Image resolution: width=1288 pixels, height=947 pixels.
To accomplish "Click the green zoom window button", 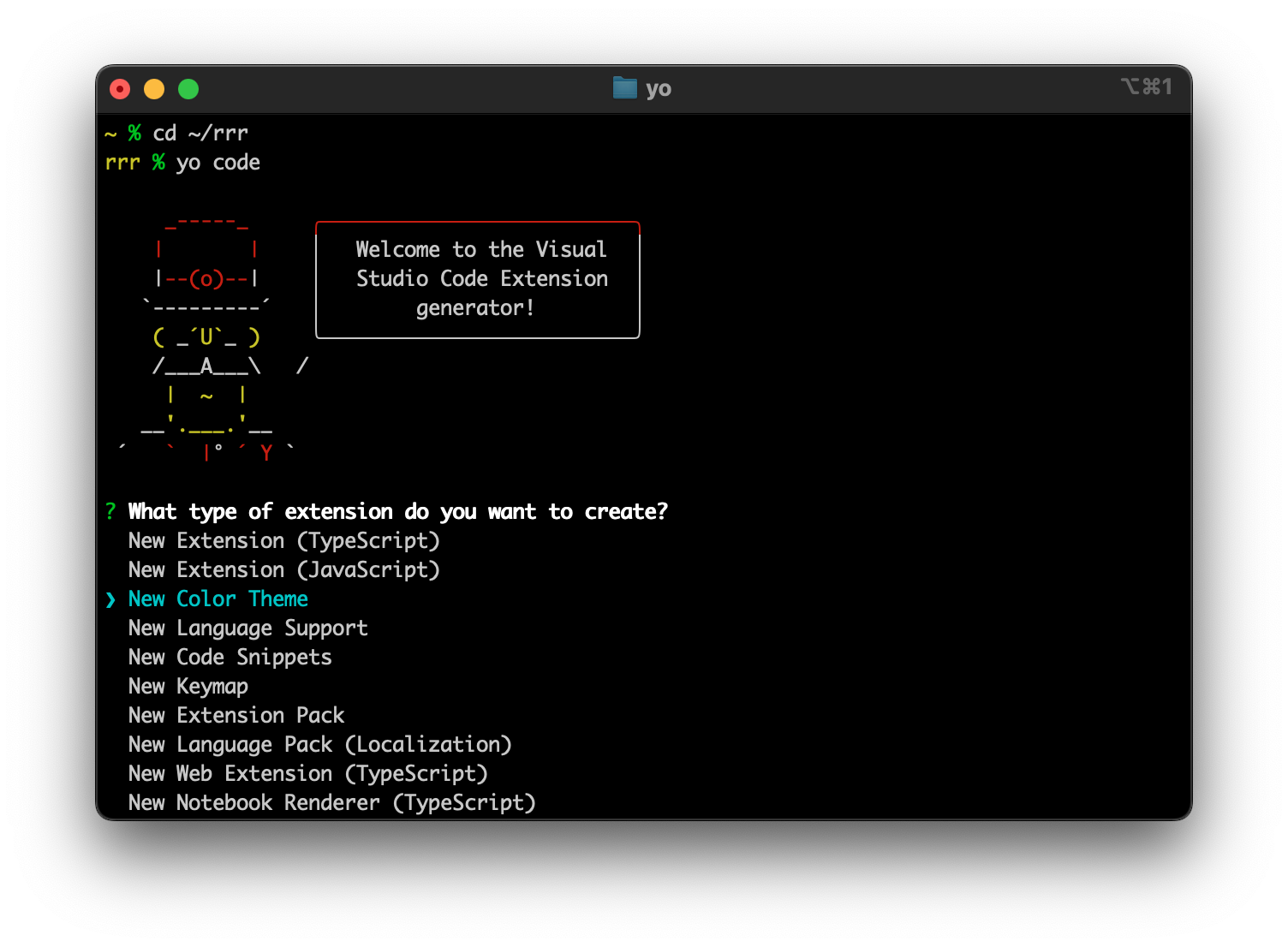I will click(x=188, y=89).
